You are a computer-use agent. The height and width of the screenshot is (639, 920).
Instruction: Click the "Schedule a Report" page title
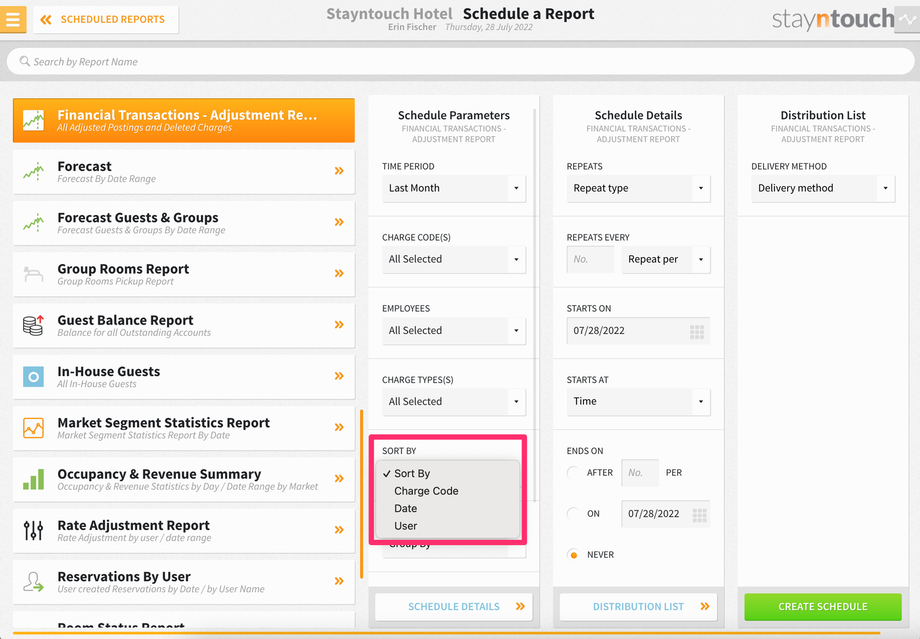pyautogui.click(x=528, y=14)
